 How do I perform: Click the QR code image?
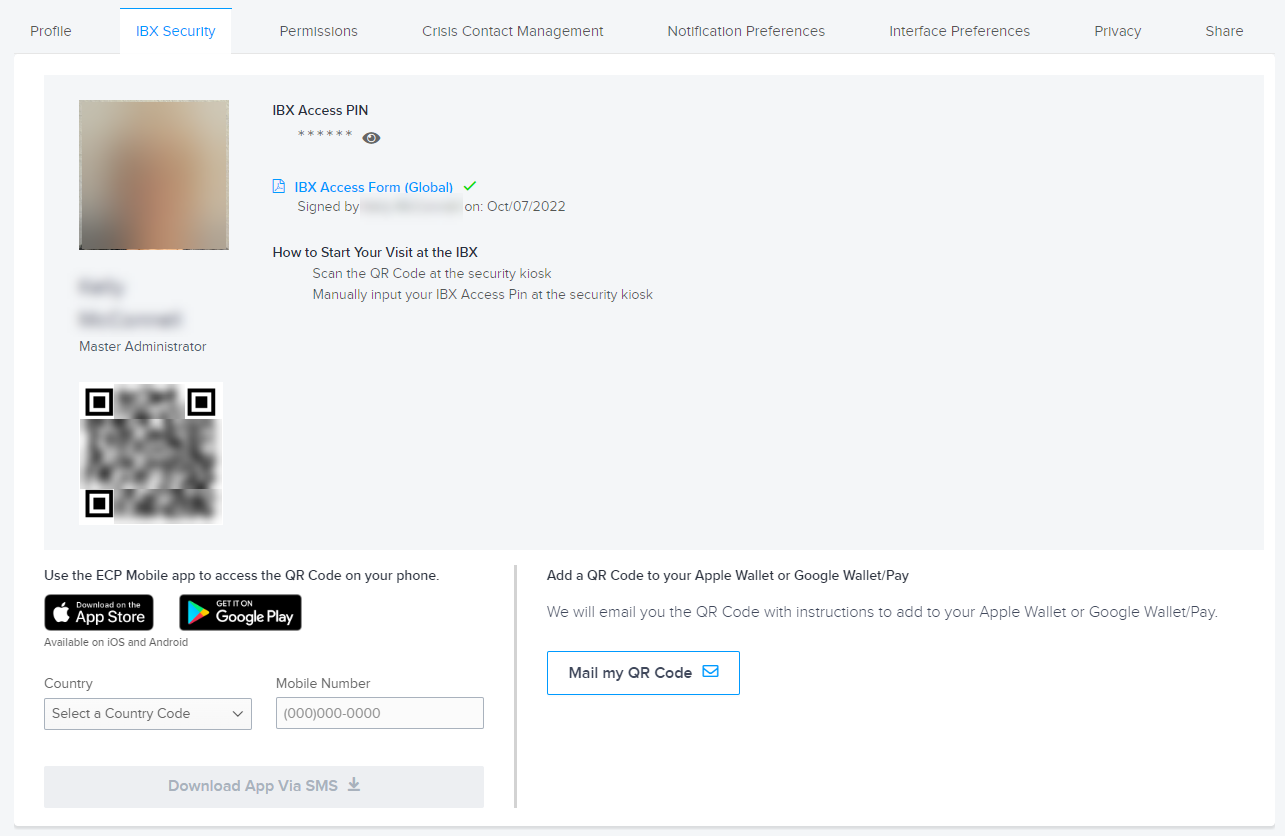click(151, 453)
